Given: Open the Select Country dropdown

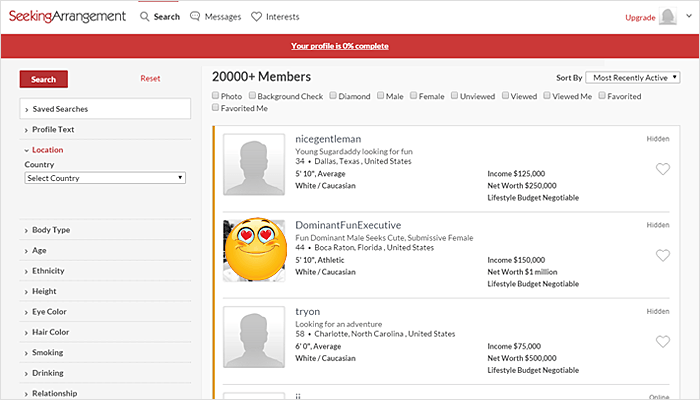Looking at the screenshot, I should 105,178.
